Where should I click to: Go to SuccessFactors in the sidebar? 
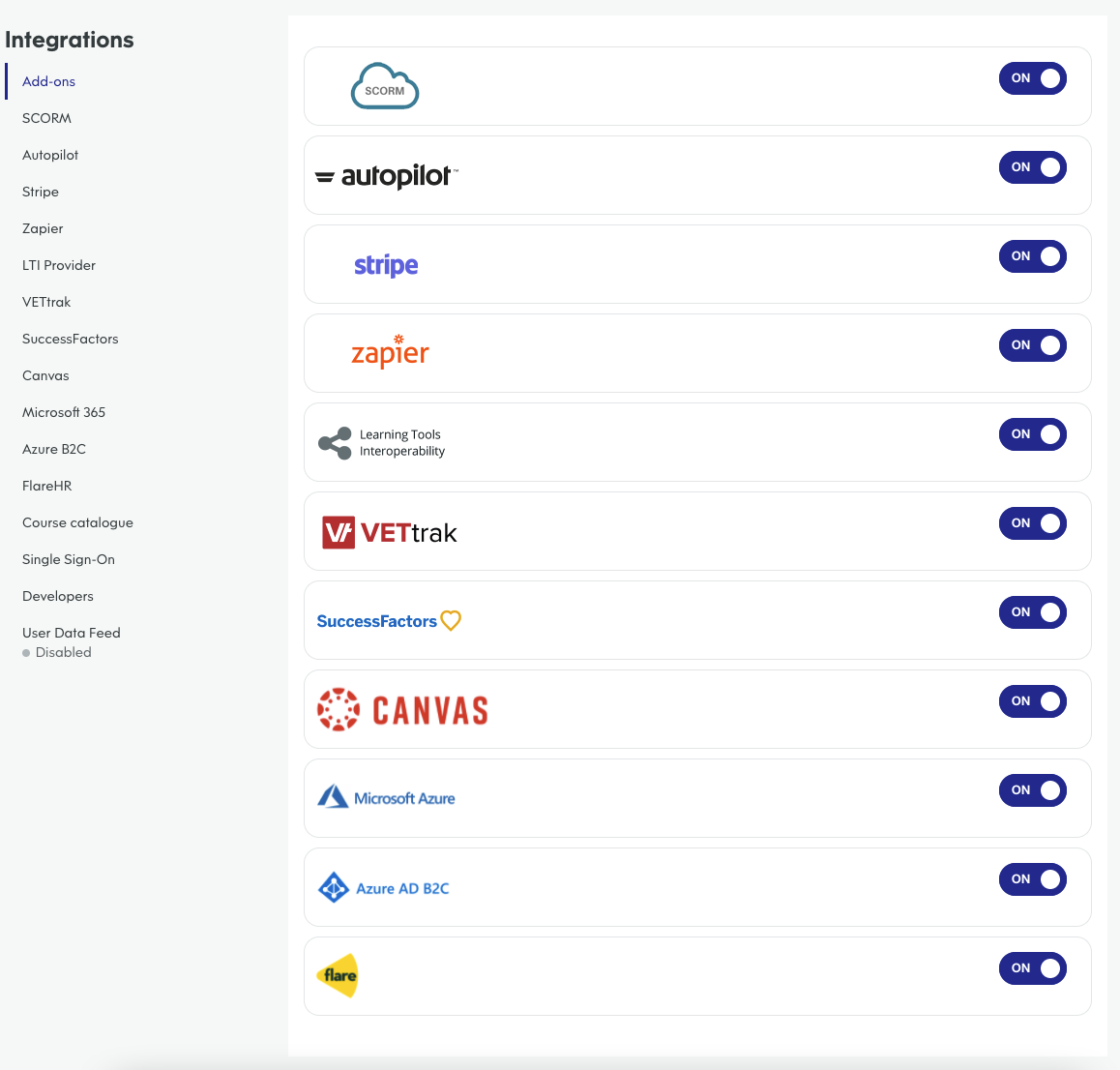[70, 339]
